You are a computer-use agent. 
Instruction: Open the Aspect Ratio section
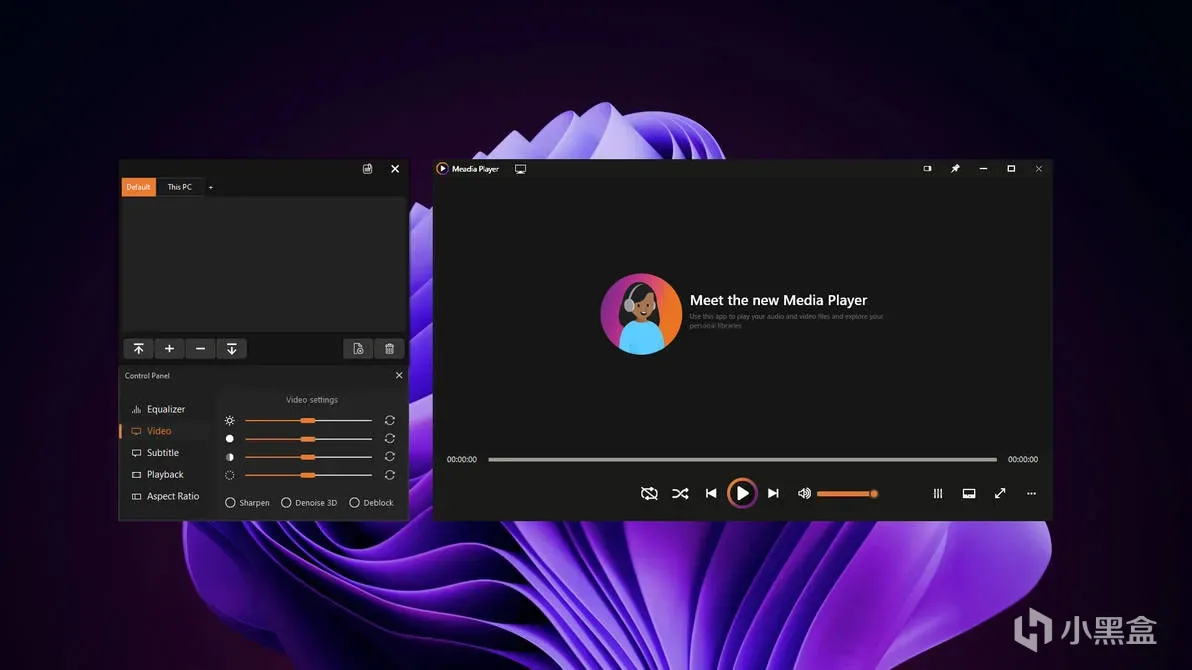165,497
